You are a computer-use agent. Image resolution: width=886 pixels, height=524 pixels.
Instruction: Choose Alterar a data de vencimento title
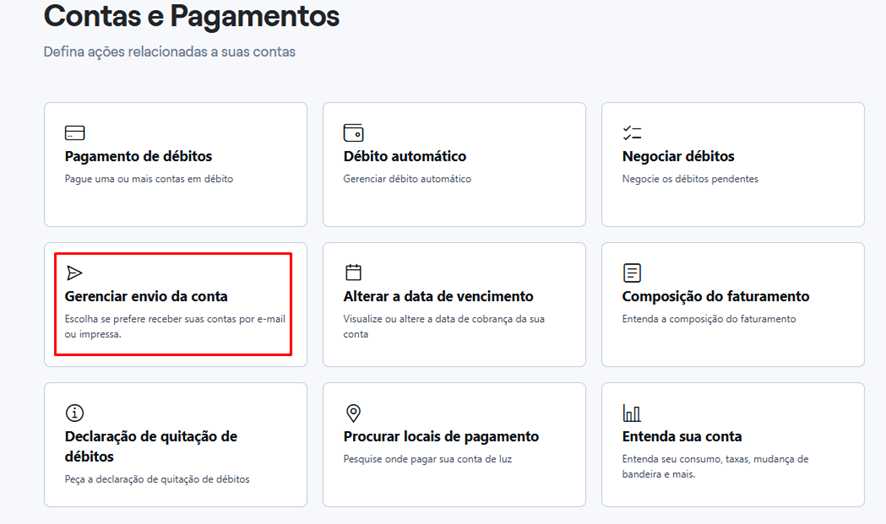(x=438, y=296)
